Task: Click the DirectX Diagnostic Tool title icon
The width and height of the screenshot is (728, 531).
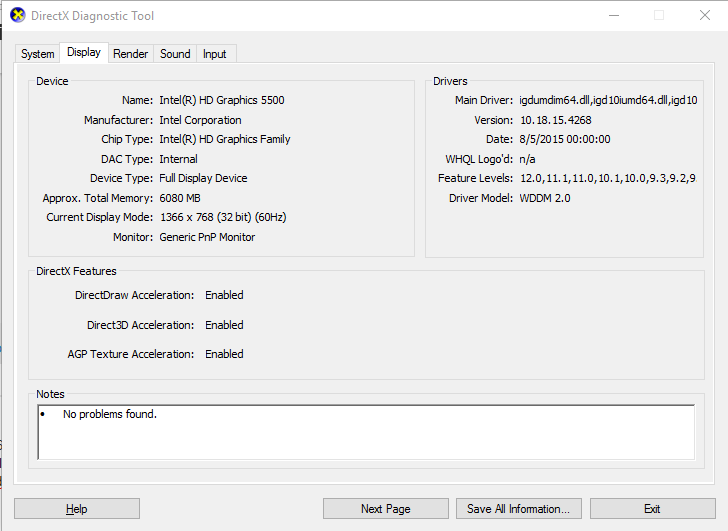Action: click(18, 15)
